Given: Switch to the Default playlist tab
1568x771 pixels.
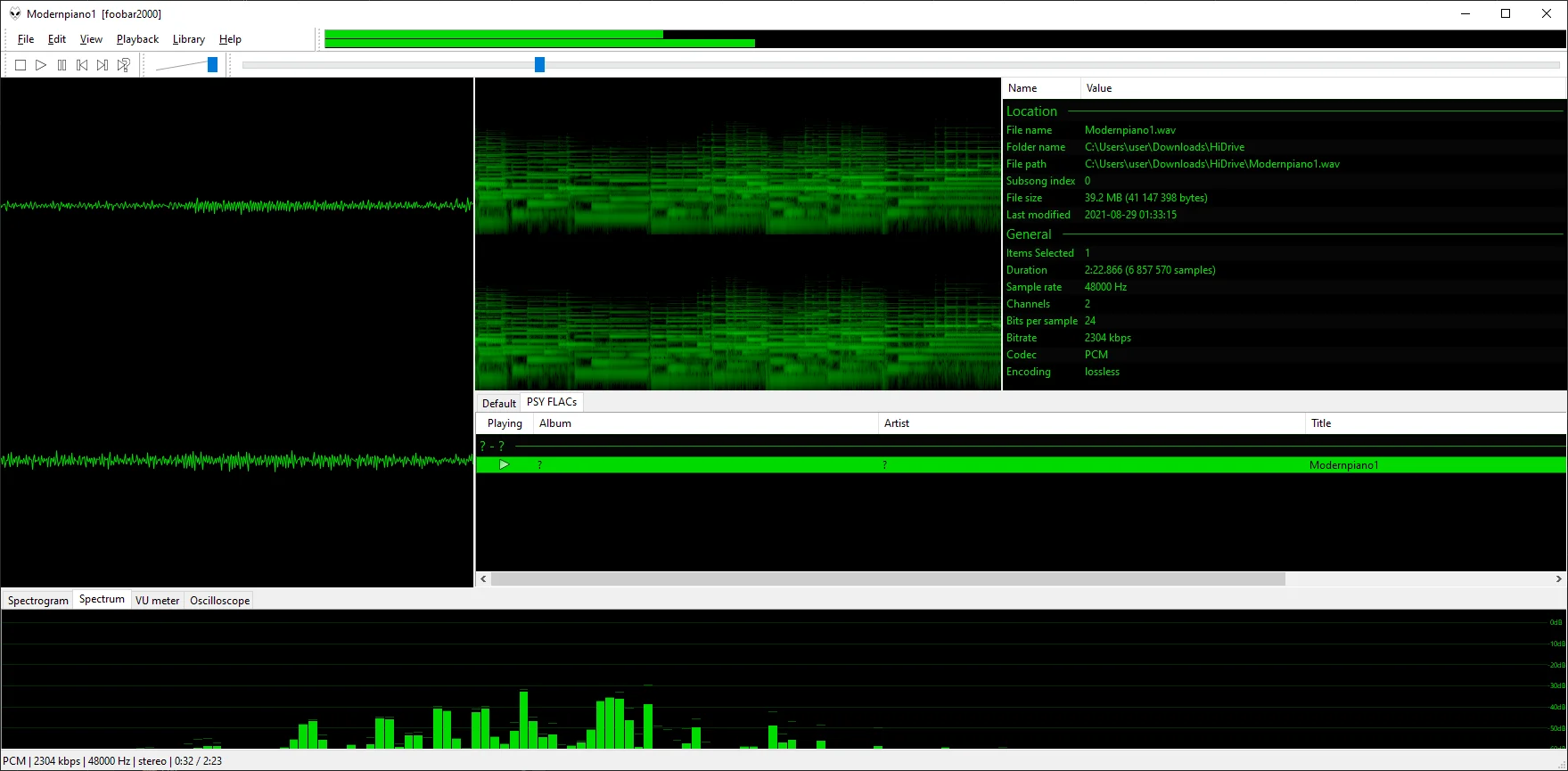Looking at the screenshot, I should click(x=499, y=403).
